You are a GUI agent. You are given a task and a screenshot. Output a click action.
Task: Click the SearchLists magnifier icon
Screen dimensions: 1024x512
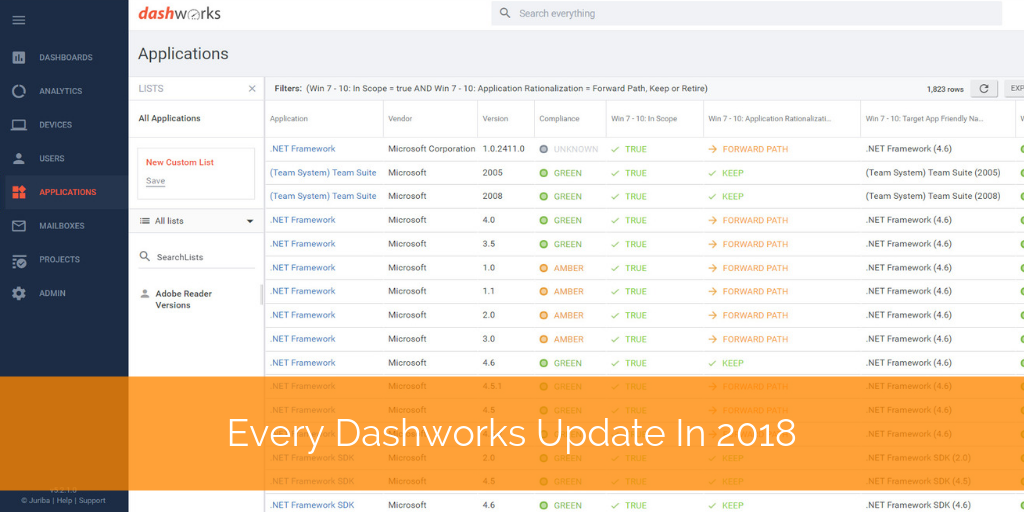(145, 257)
